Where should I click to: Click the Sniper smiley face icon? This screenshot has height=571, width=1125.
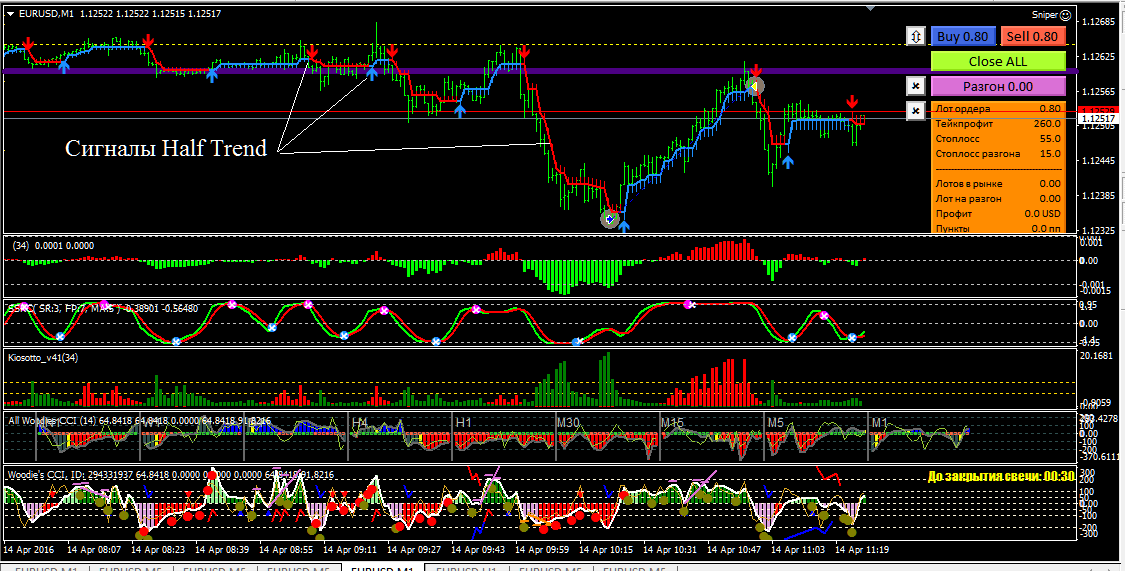(1065, 14)
